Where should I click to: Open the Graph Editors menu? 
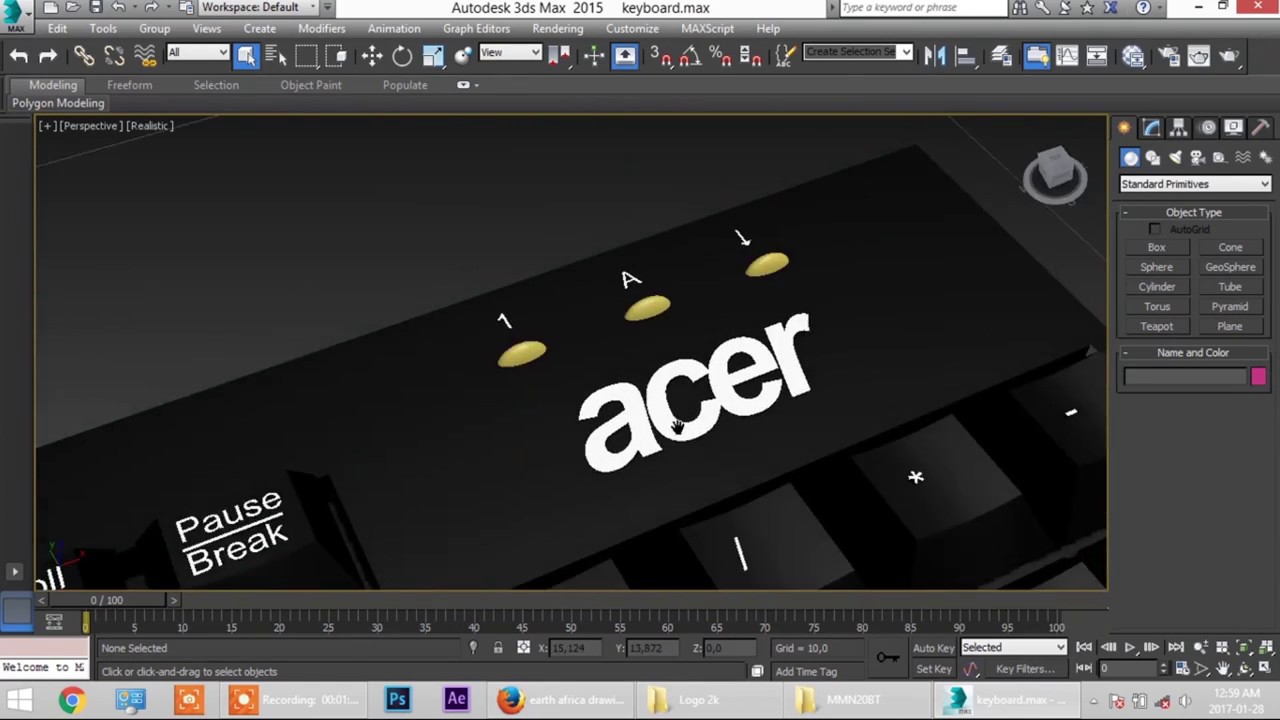pos(476,28)
